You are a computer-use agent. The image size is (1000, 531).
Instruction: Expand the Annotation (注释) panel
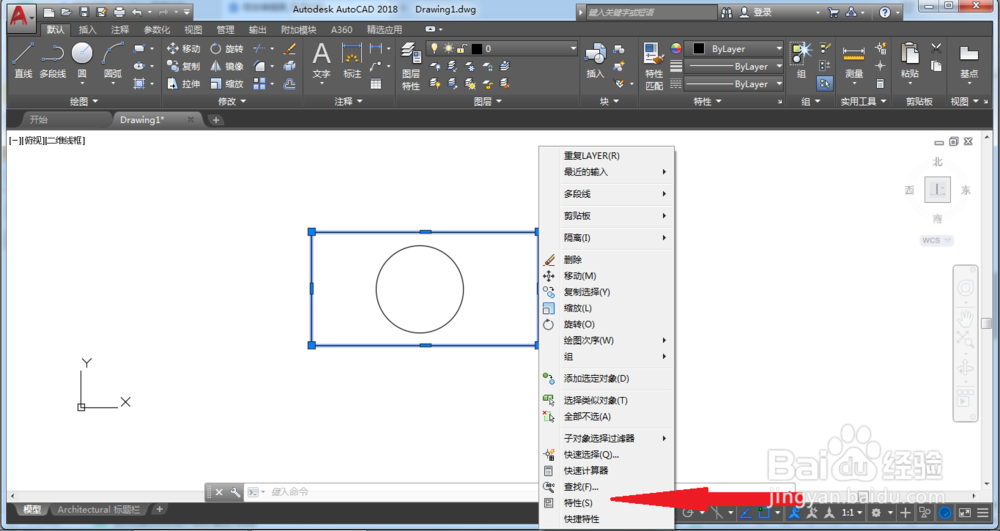[x=348, y=101]
